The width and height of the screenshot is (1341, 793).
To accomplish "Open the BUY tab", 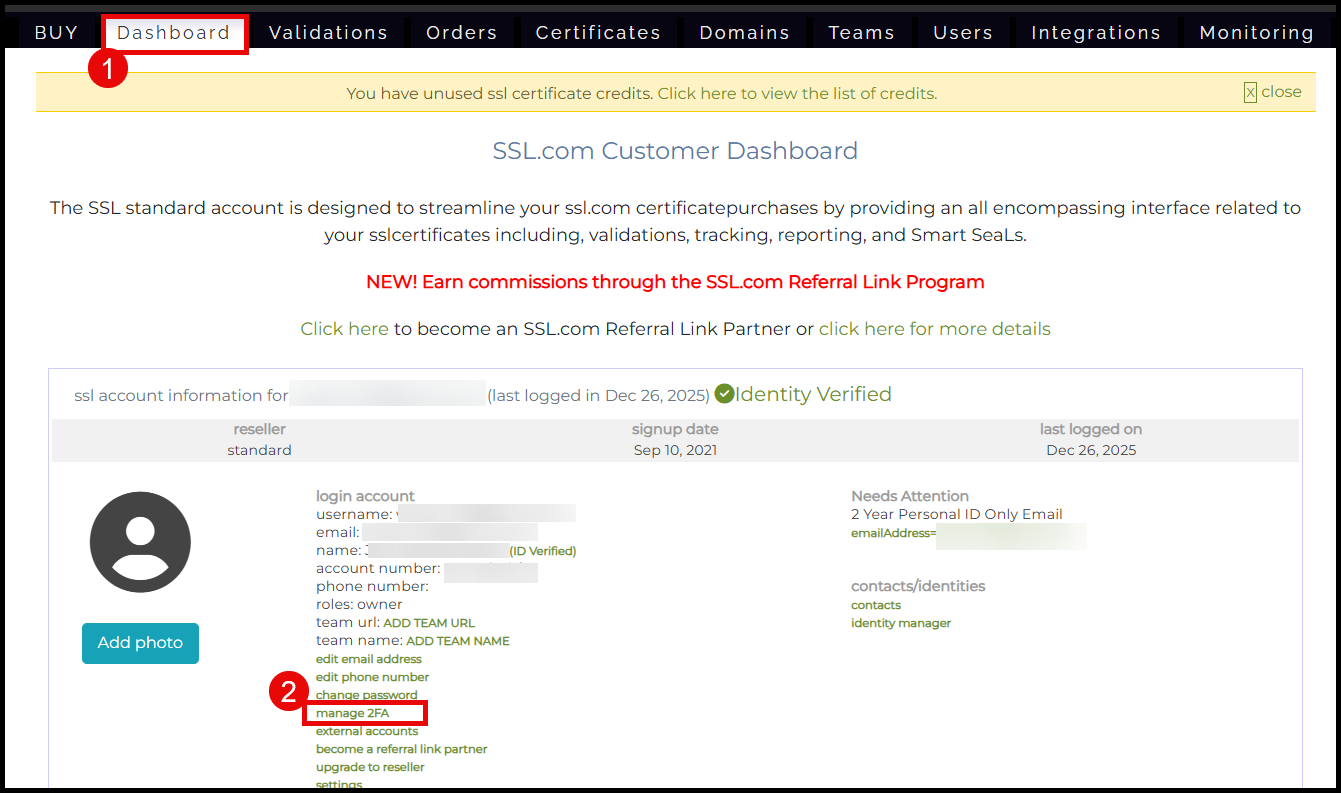I will (56, 33).
